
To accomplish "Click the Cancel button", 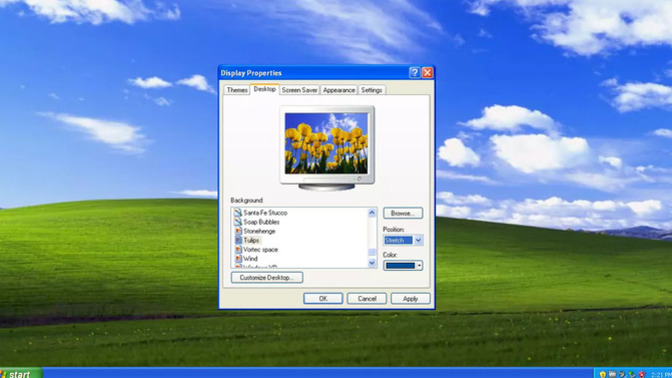I will pos(367,298).
